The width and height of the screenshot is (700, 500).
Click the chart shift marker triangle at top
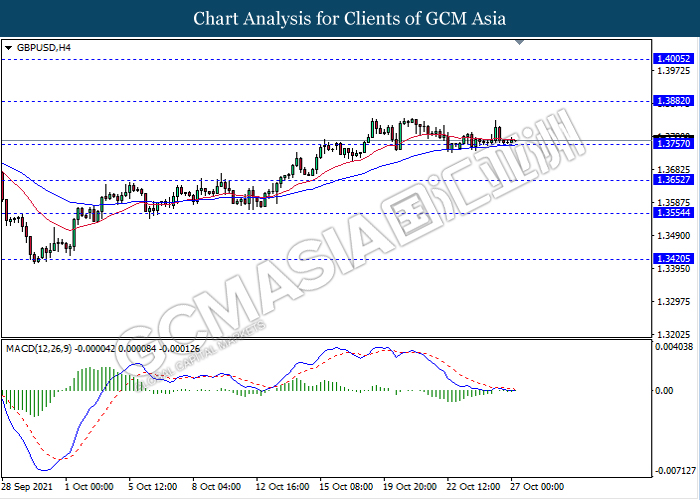[519, 42]
